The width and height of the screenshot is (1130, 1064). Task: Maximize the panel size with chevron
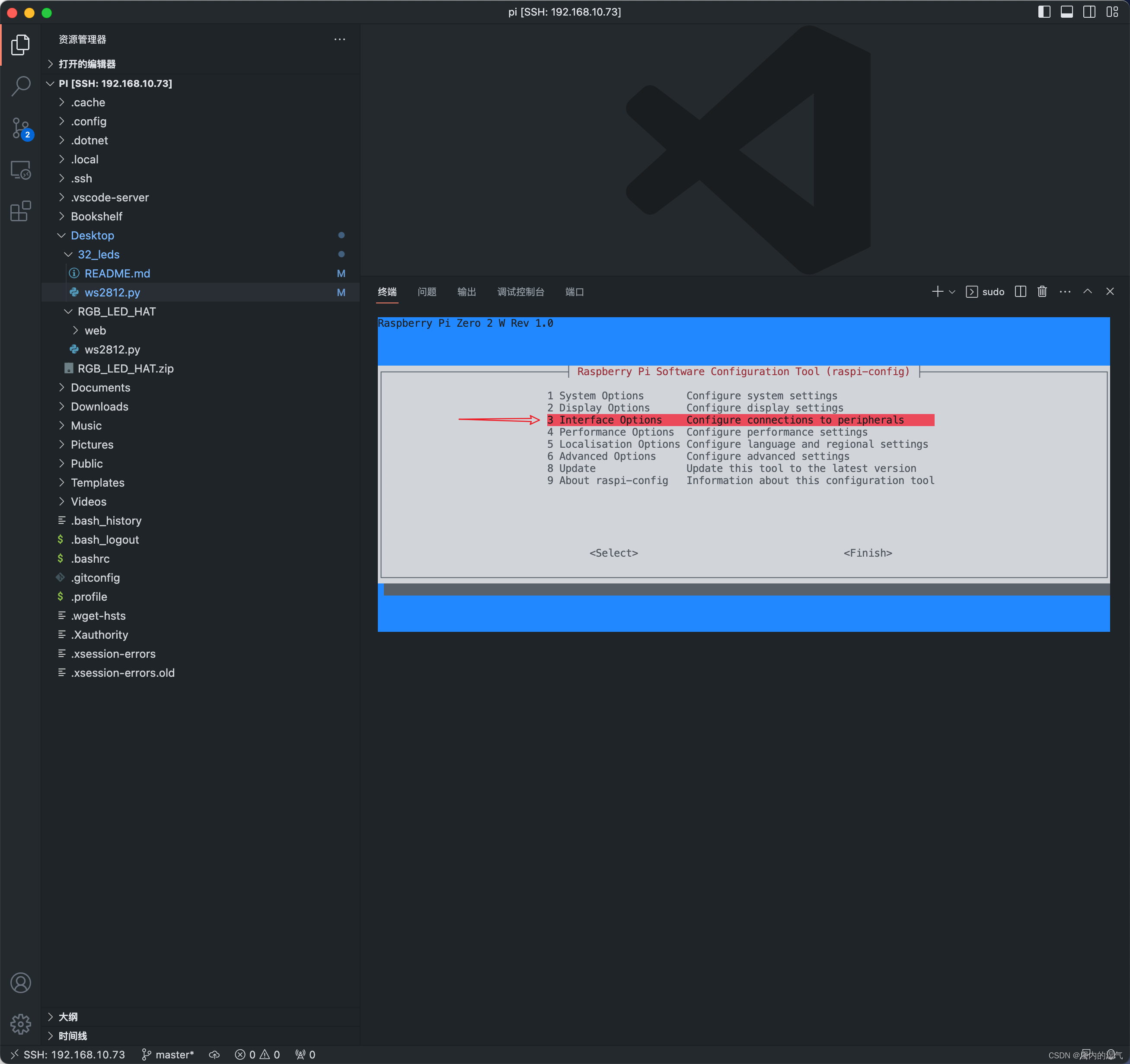click(x=1087, y=291)
